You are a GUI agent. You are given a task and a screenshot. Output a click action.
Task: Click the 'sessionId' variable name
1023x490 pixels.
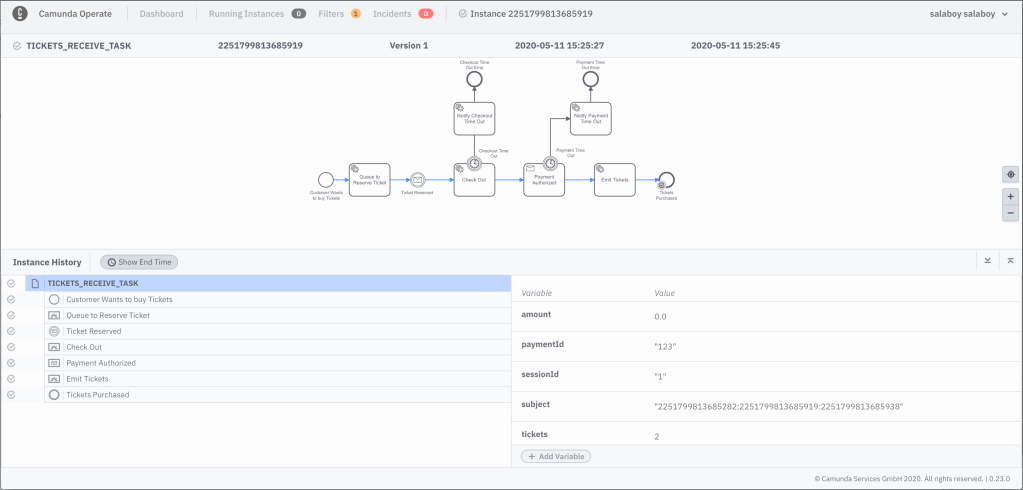540,374
